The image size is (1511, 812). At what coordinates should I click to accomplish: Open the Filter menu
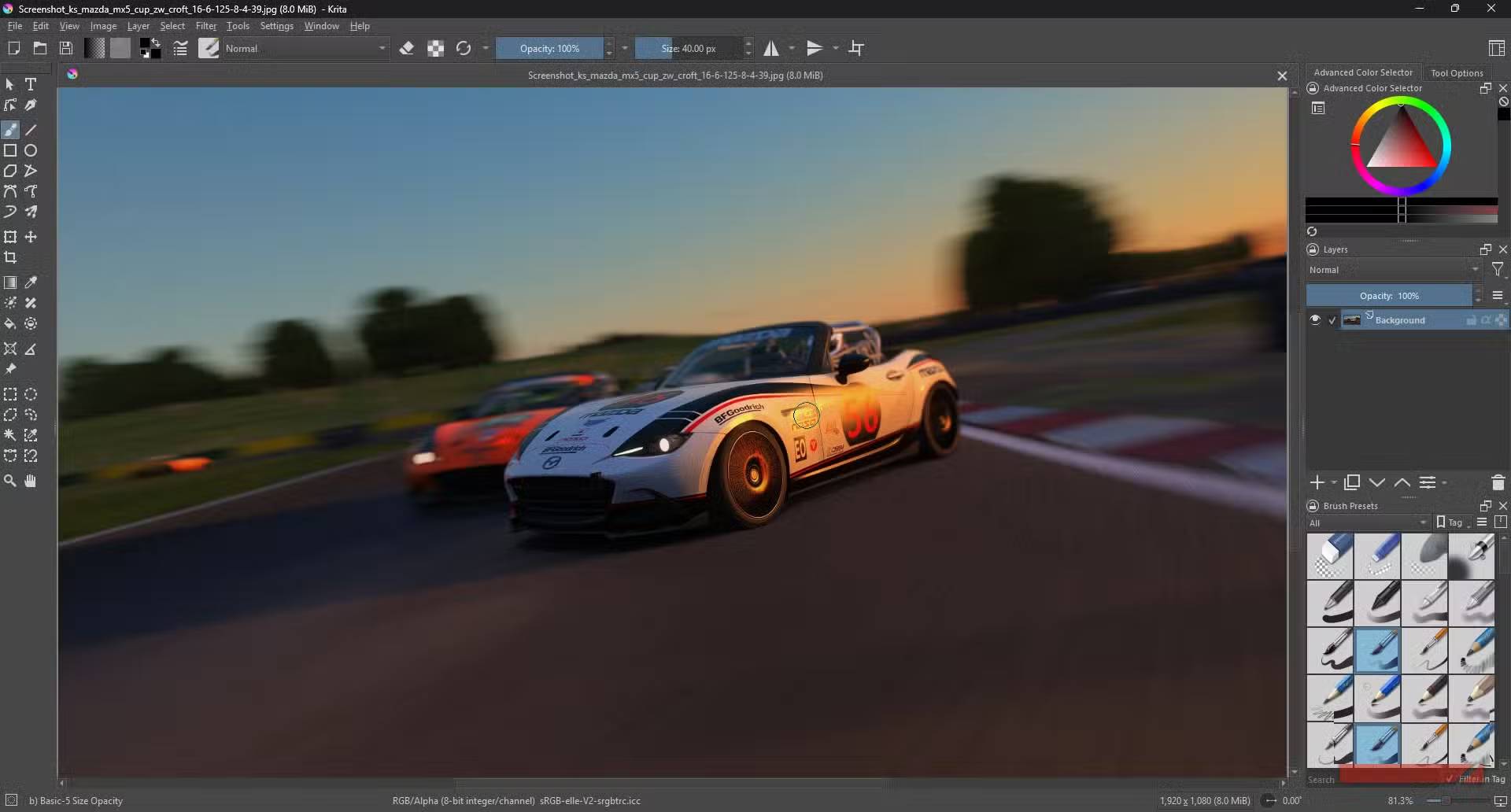205,26
